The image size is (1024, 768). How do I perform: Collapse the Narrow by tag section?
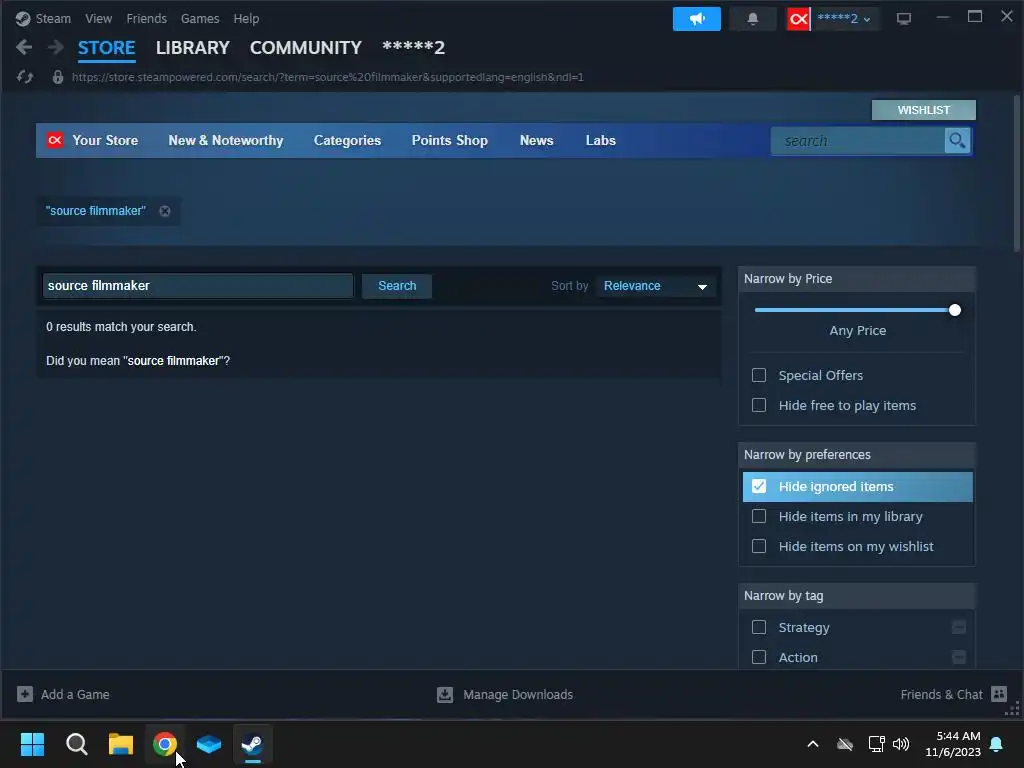(857, 596)
